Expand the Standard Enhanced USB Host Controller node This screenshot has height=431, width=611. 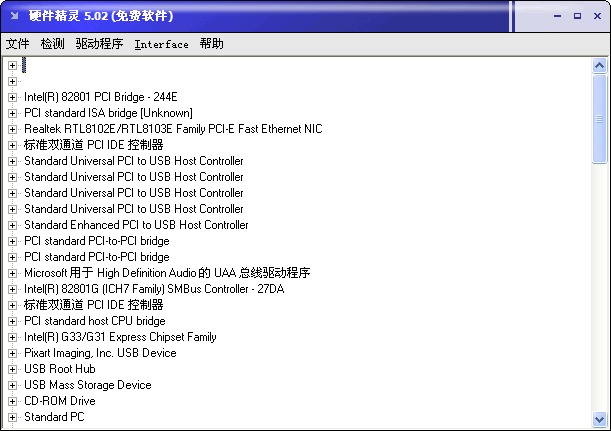pos(13,225)
